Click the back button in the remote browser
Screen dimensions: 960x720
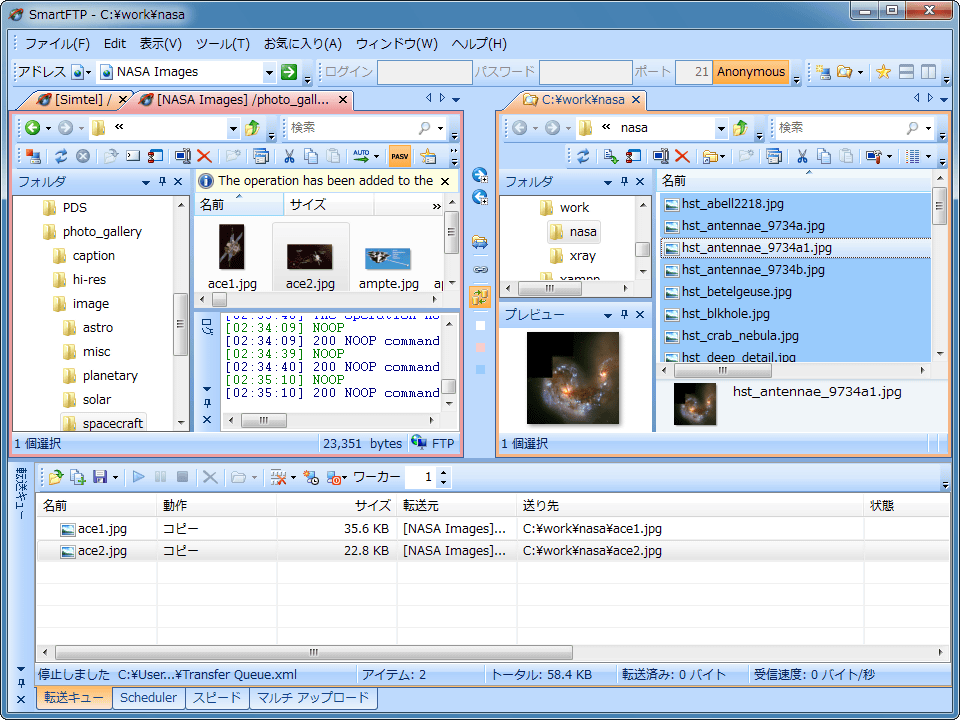[x=32, y=127]
